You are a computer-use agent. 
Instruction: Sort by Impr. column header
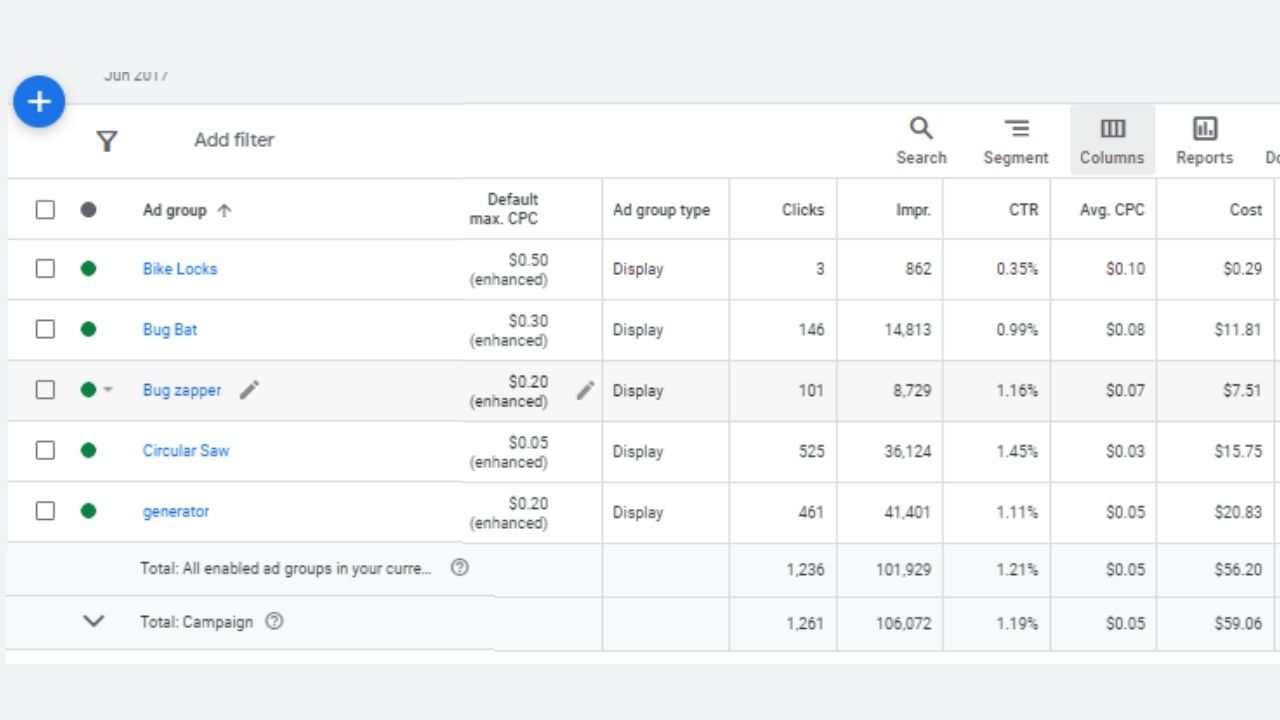913,210
